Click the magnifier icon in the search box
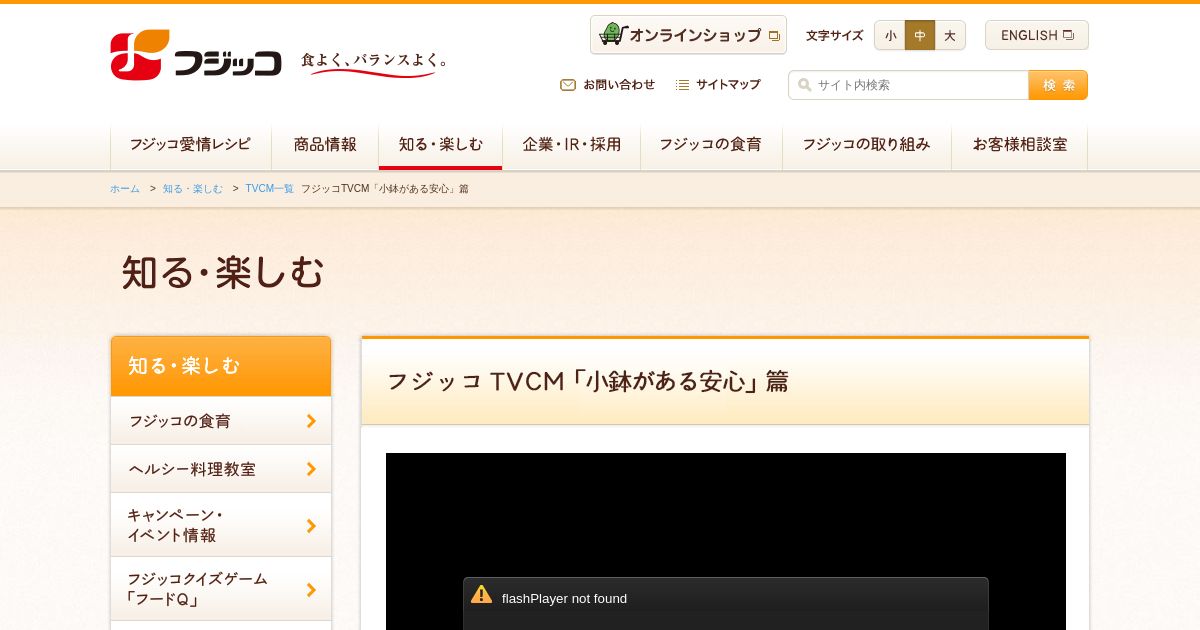Screen dimensions: 1200x630 [x=804, y=85]
